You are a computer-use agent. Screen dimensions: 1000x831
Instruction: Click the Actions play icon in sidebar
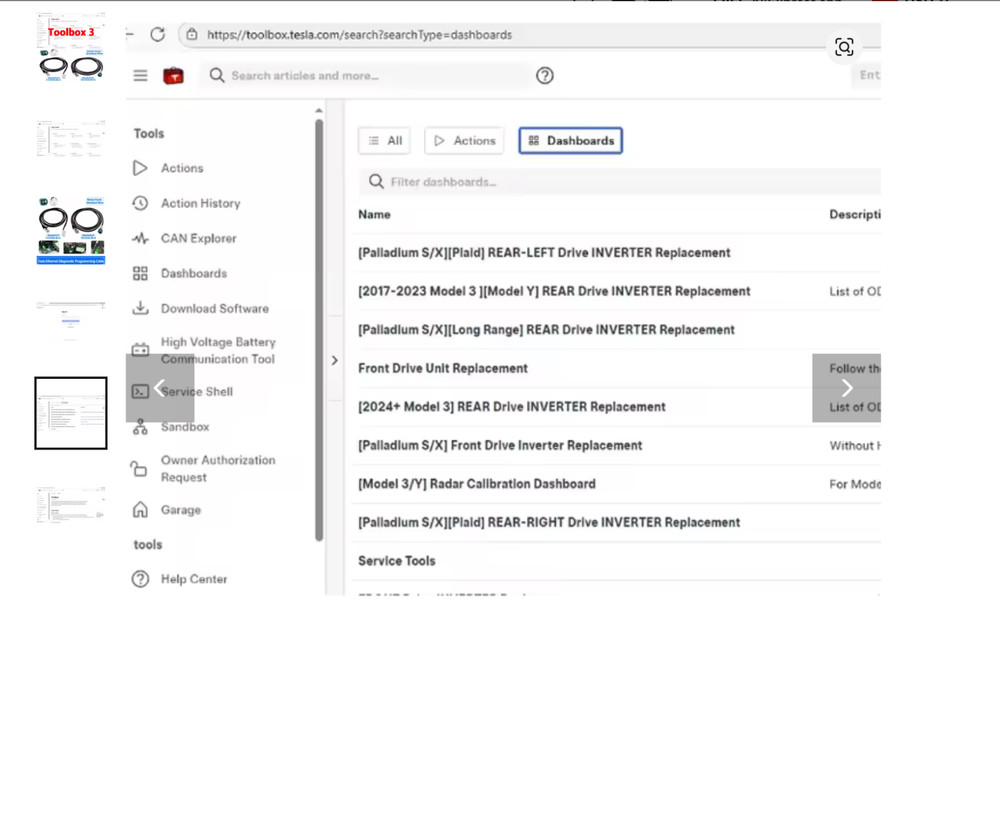coord(140,168)
